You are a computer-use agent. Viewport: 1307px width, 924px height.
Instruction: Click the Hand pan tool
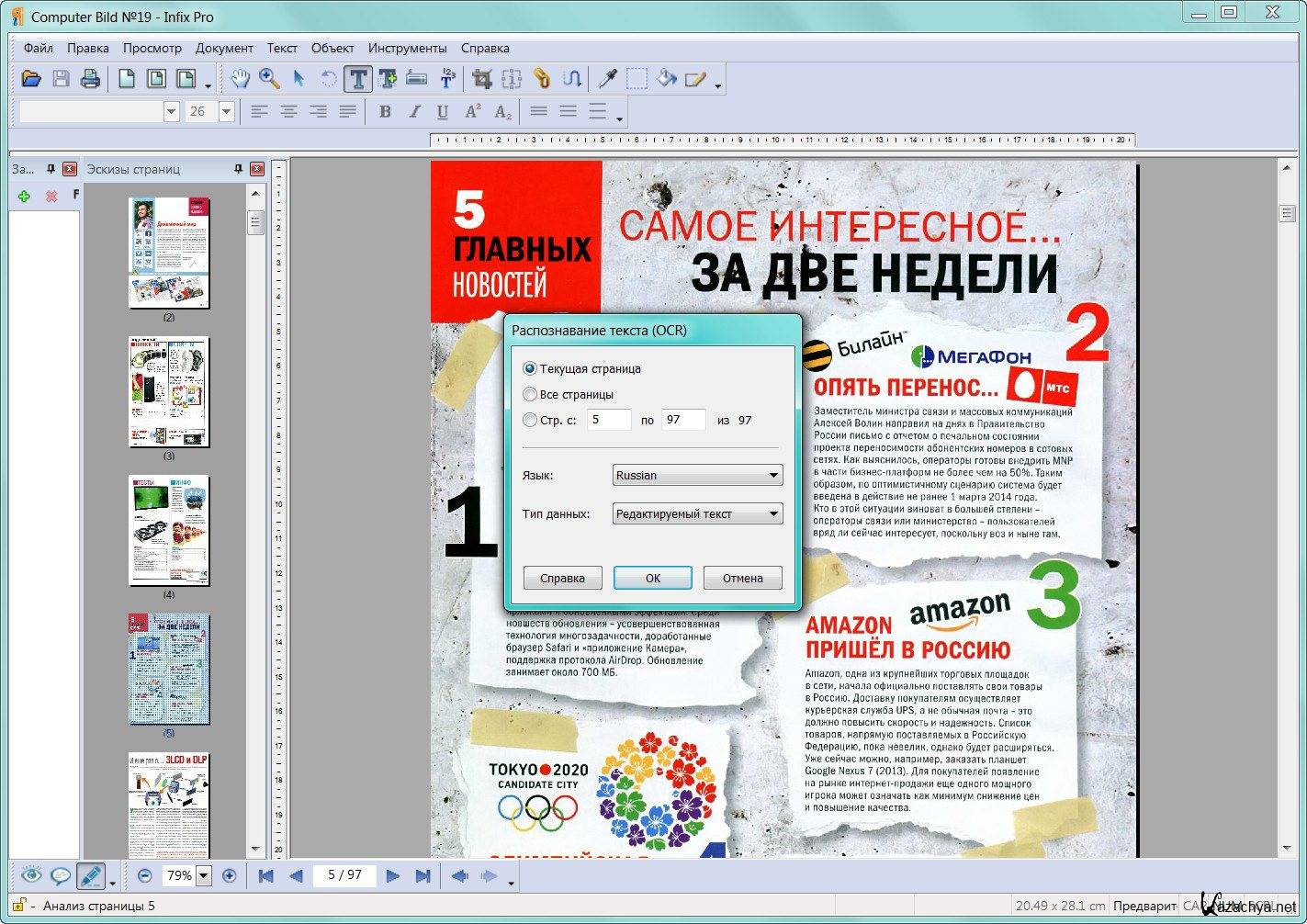point(240,80)
